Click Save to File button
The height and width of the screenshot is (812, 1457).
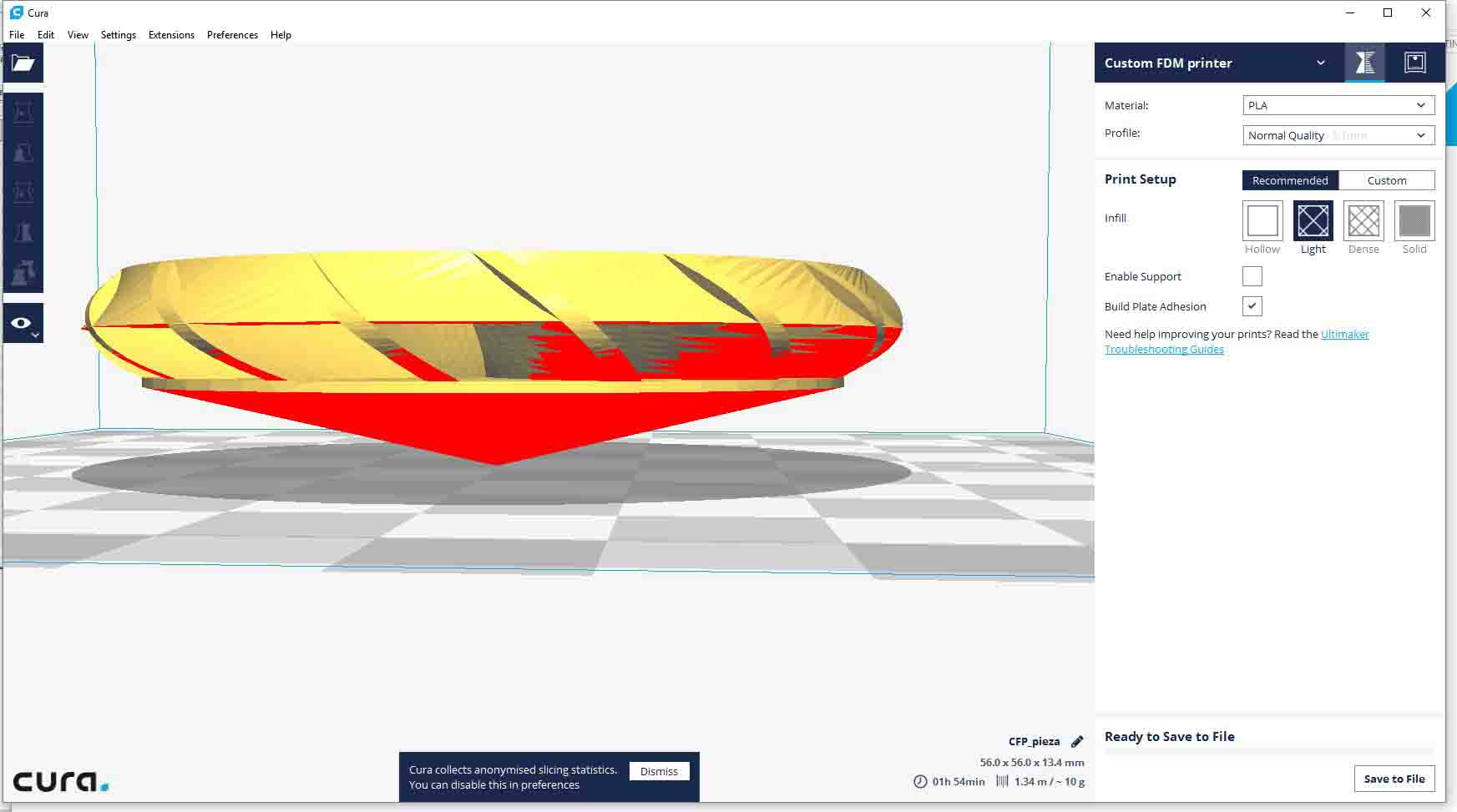coord(1394,779)
